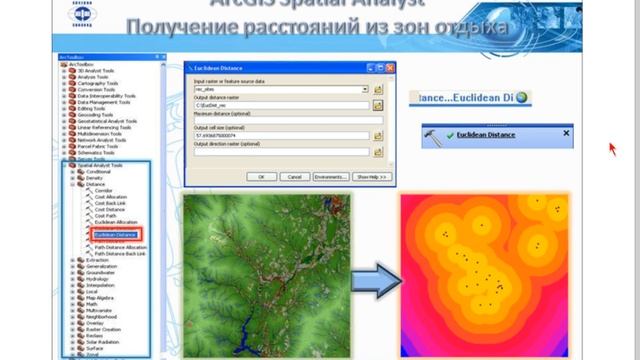The height and width of the screenshot is (360, 640).
Task: Open Euclidean Distance link in result popup
Action: [486, 135]
